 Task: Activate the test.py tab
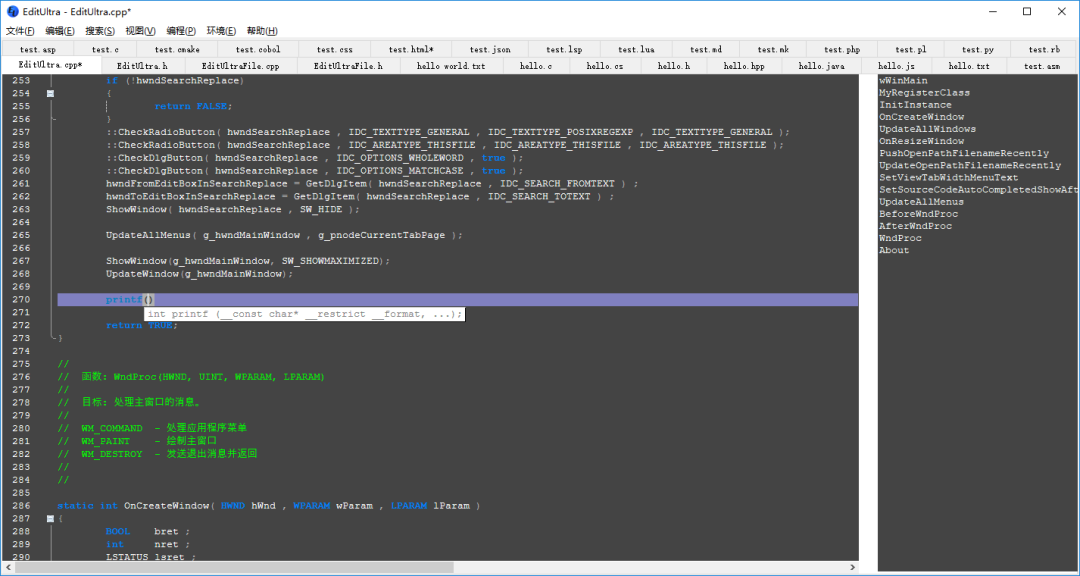[978, 50]
